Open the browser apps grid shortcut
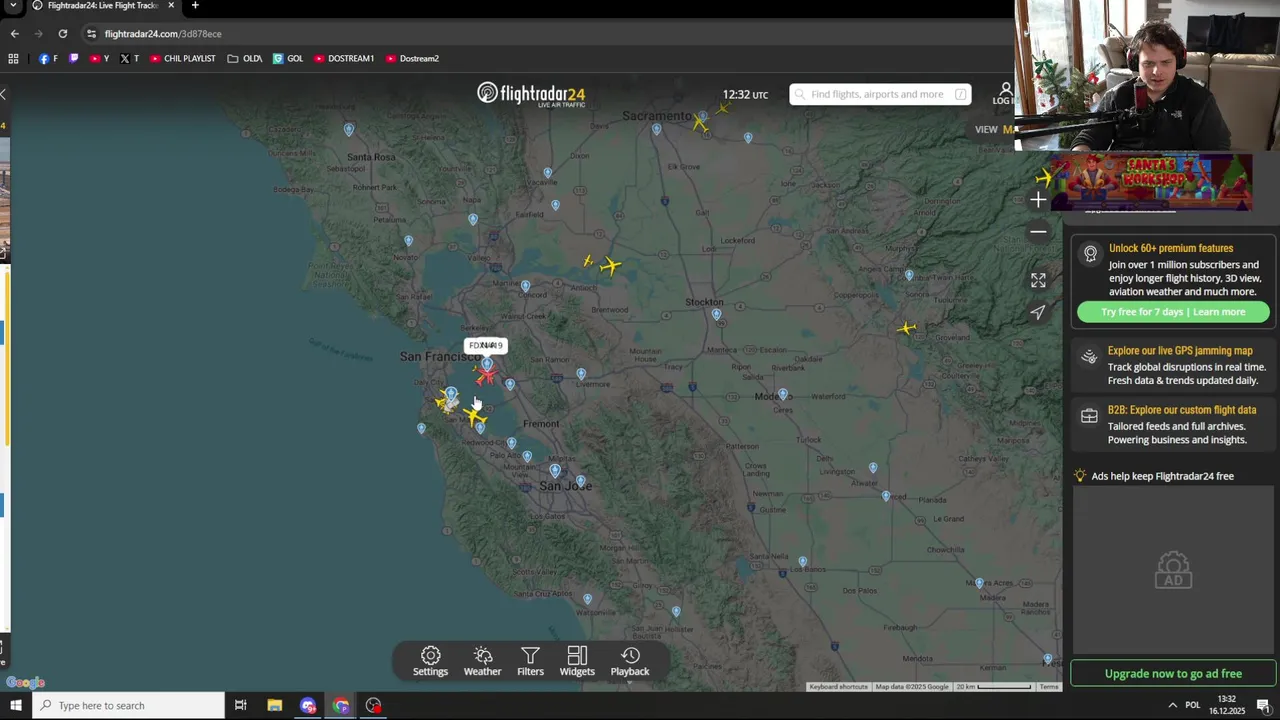Viewport: 1280px width, 720px height. point(13,58)
